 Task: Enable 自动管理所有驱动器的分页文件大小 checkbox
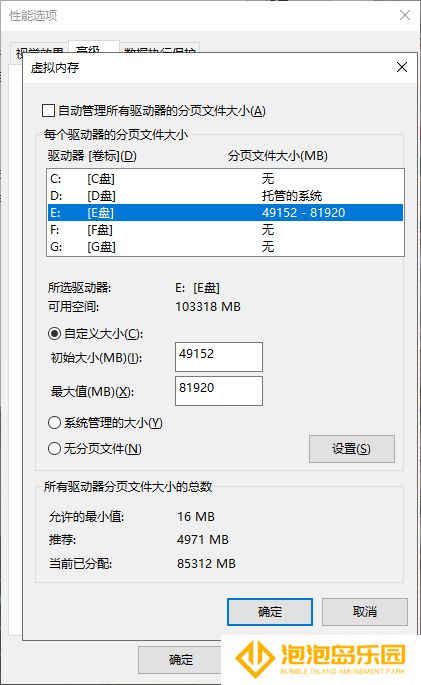(48, 111)
